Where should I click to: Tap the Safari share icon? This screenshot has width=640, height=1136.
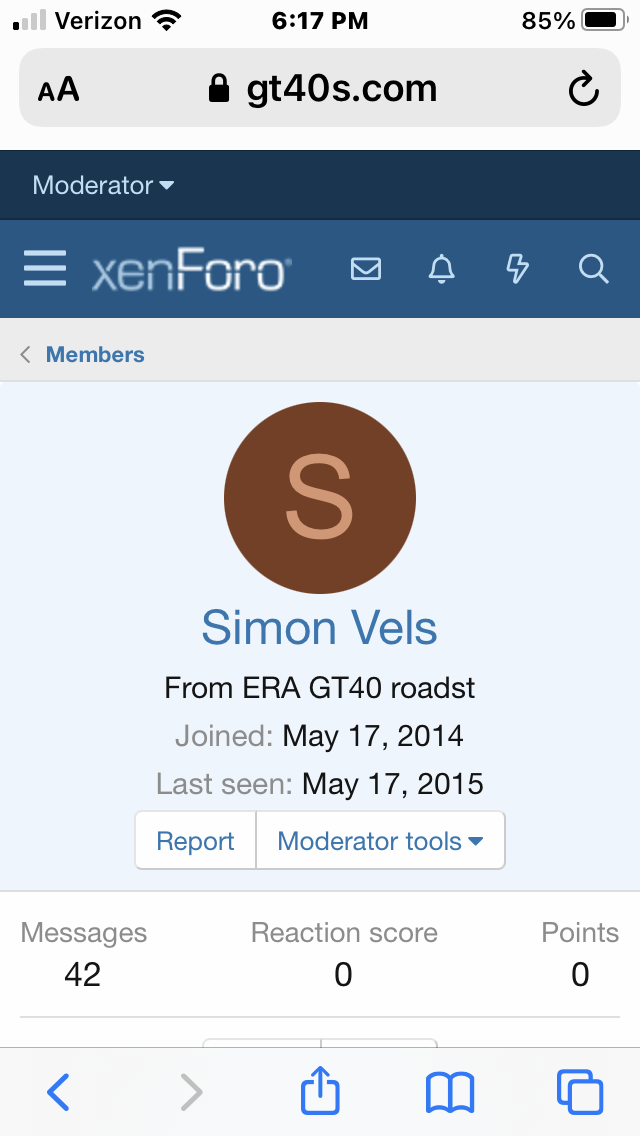(320, 1091)
